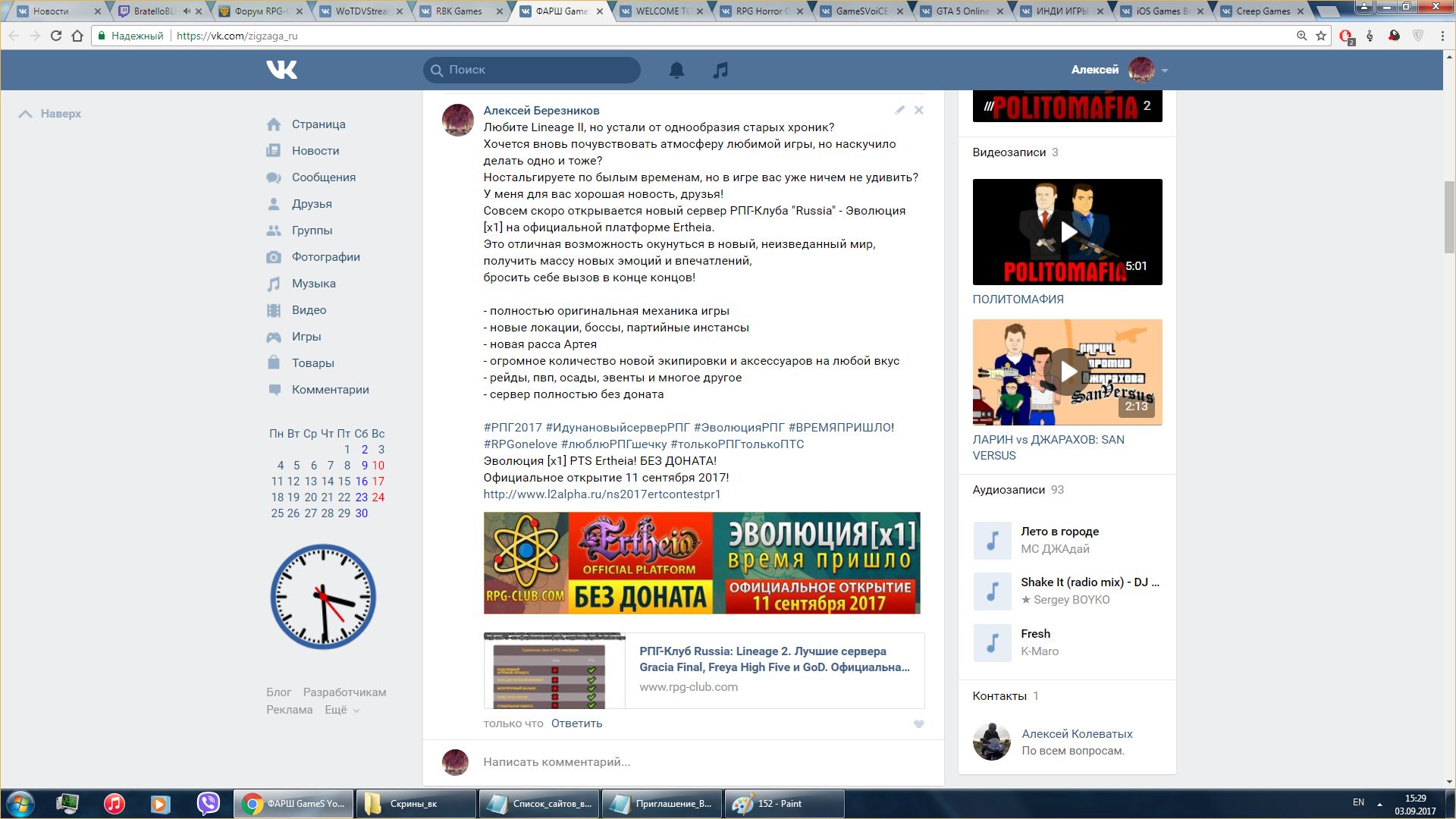Reload the page in Chrome

tap(56, 36)
